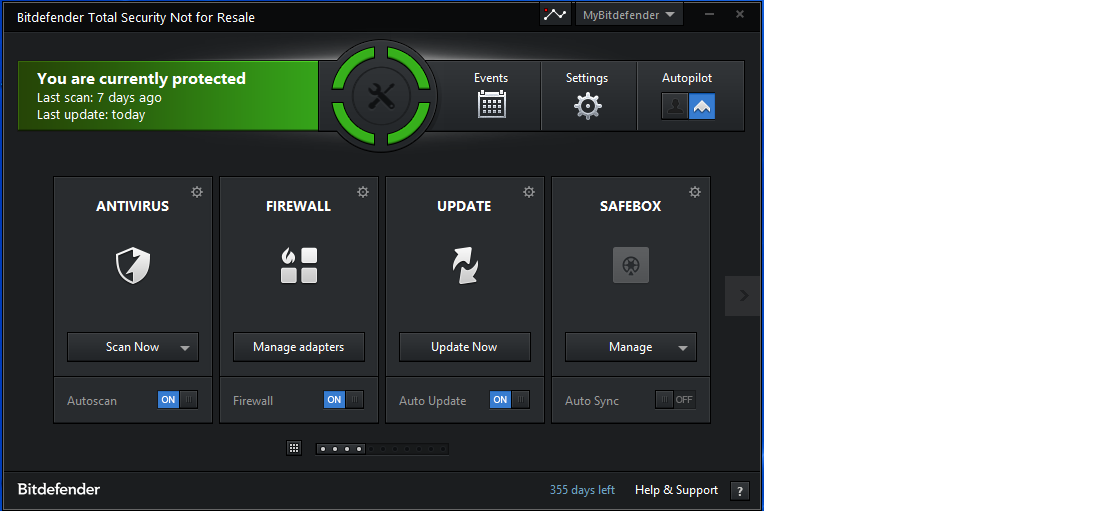
Task: Expand the Safebox Manage dropdown arrow
Action: 682,348
